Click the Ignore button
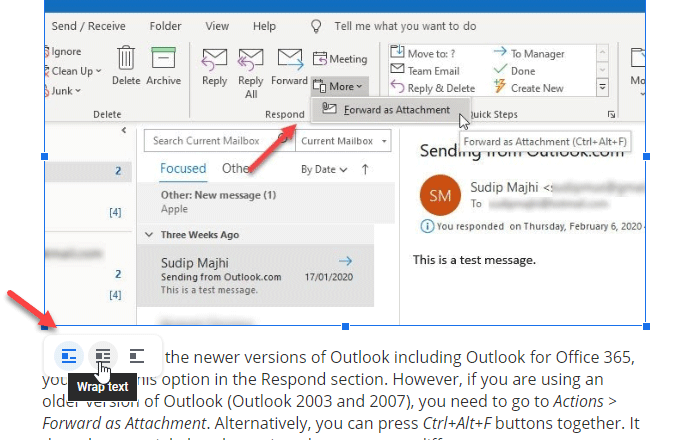 click(x=63, y=52)
